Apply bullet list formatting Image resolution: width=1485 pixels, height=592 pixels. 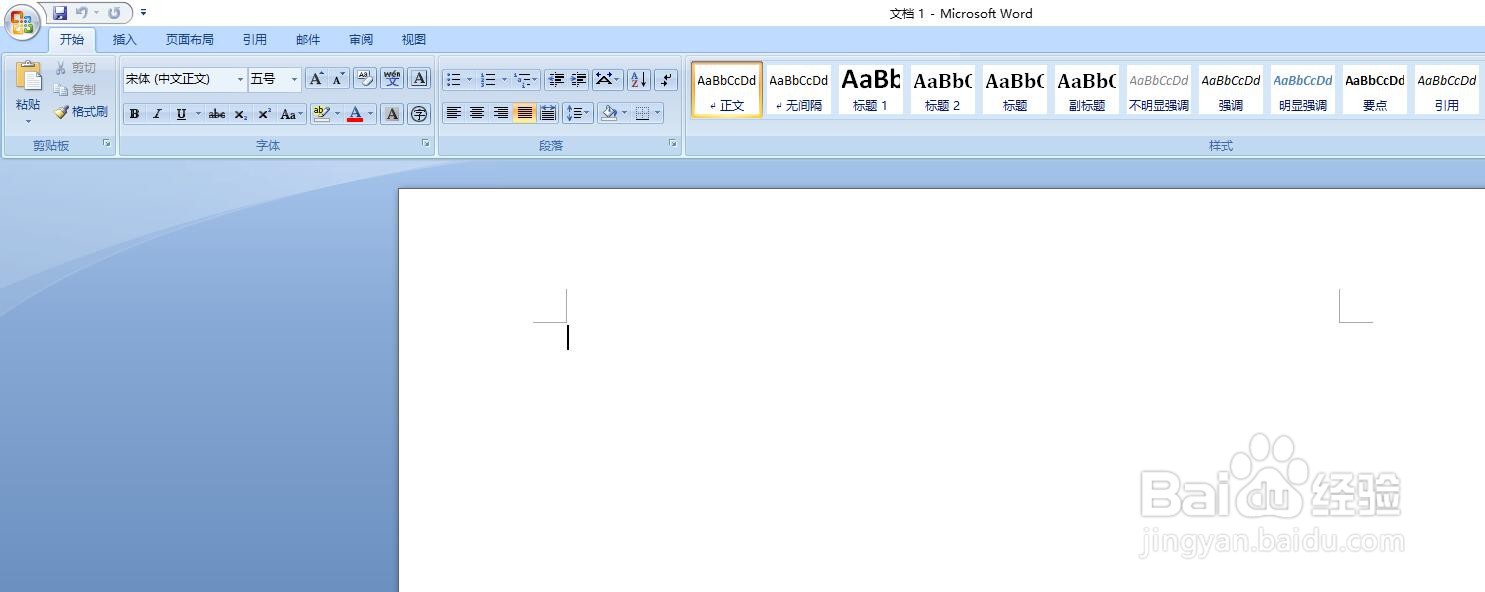[x=454, y=79]
